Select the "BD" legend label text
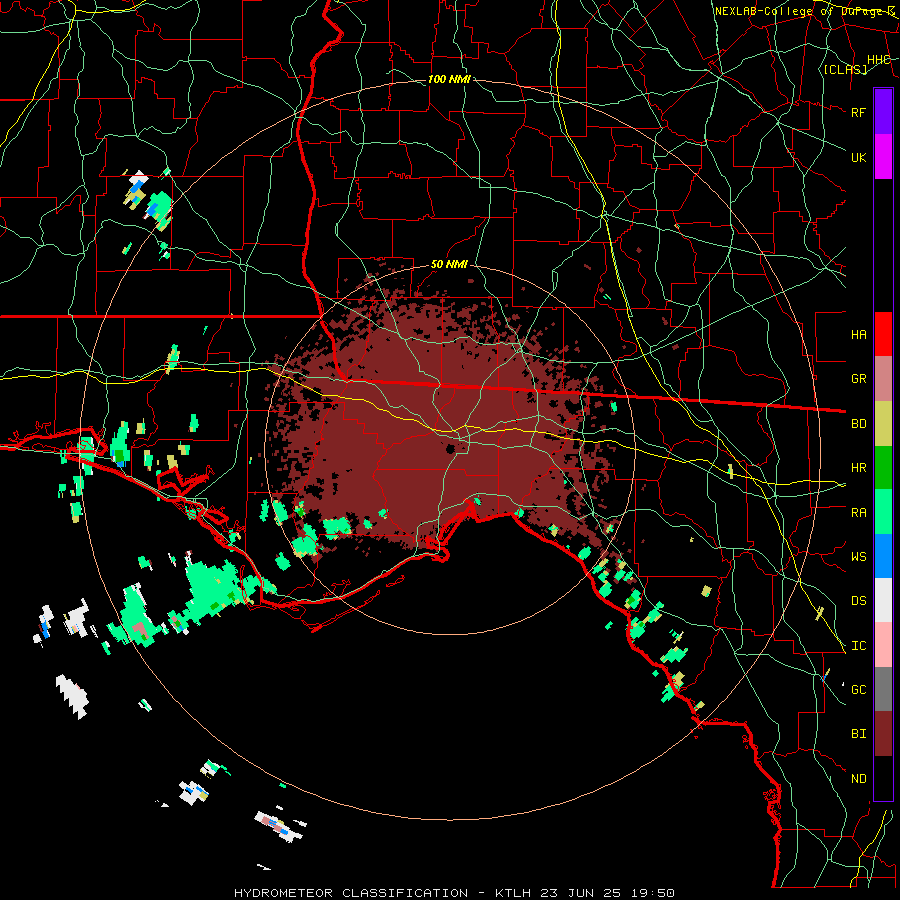The image size is (900, 900). tap(858, 424)
